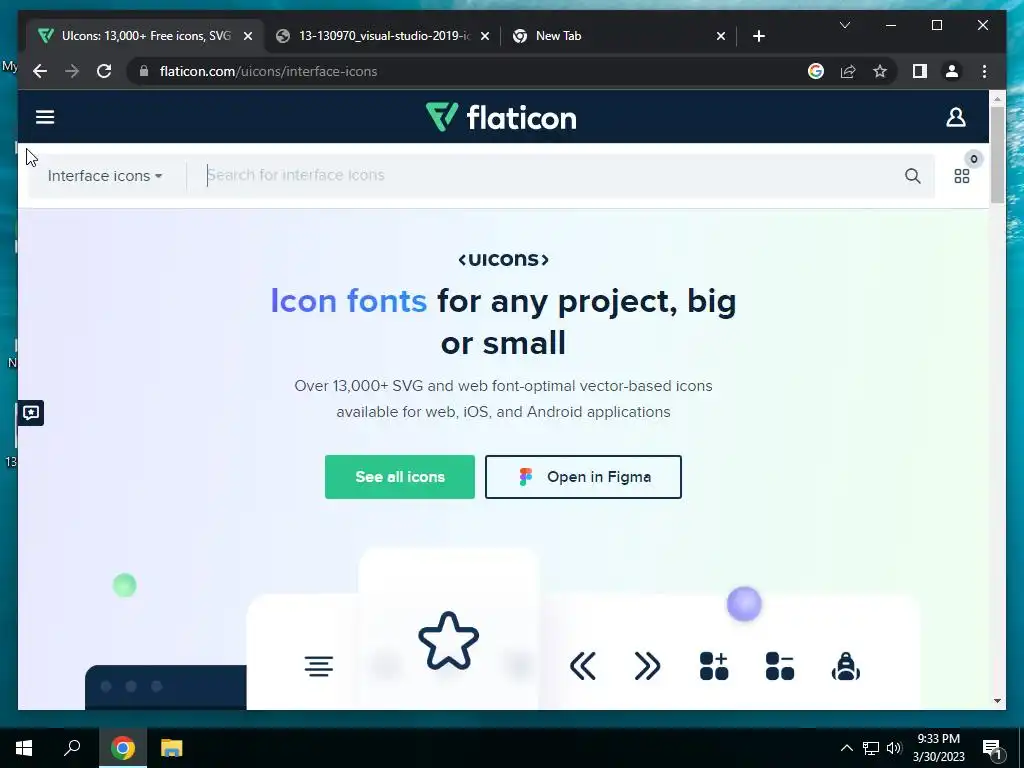Open the user account profile icon

click(x=955, y=118)
